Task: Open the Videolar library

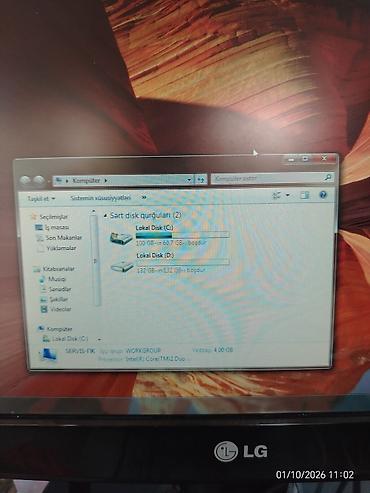Action: [61, 309]
